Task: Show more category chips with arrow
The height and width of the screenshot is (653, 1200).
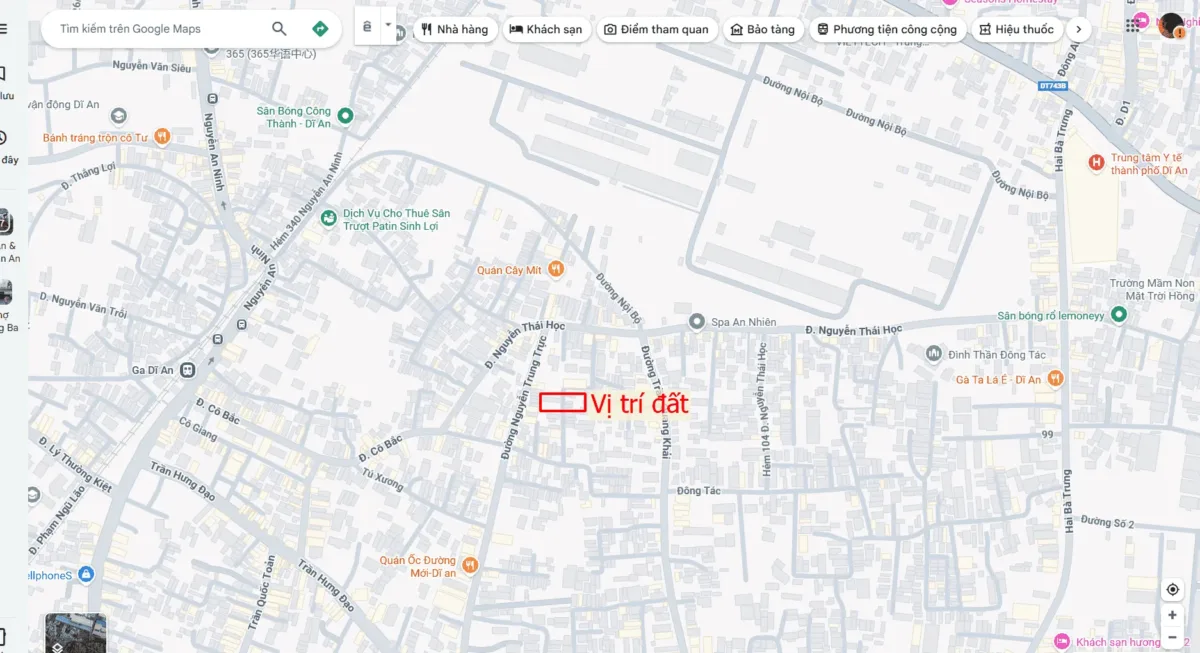Action: [1078, 29]
